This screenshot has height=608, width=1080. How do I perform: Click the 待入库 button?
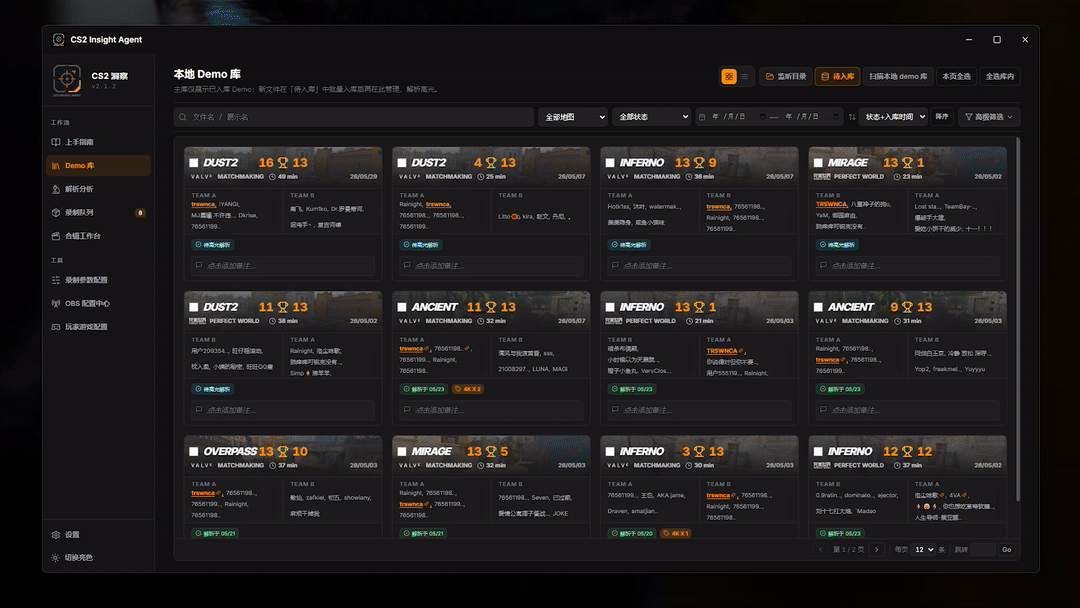tap(838, 76)
